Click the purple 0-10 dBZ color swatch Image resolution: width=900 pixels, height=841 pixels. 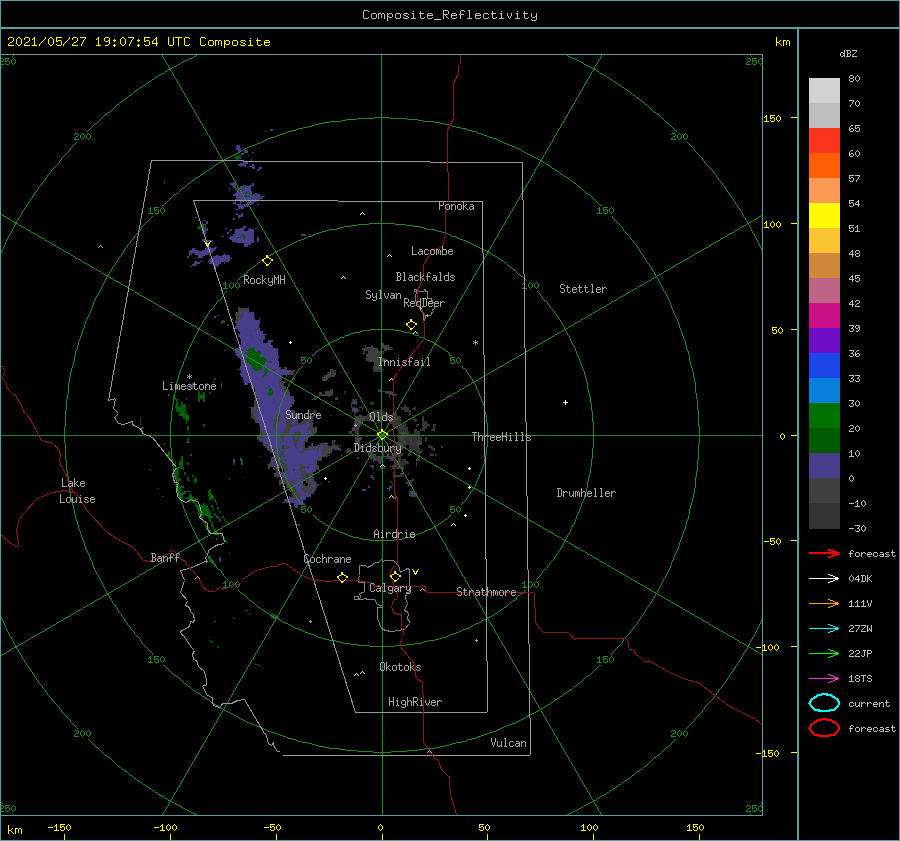pyautogui.click(x=824, y=466)
